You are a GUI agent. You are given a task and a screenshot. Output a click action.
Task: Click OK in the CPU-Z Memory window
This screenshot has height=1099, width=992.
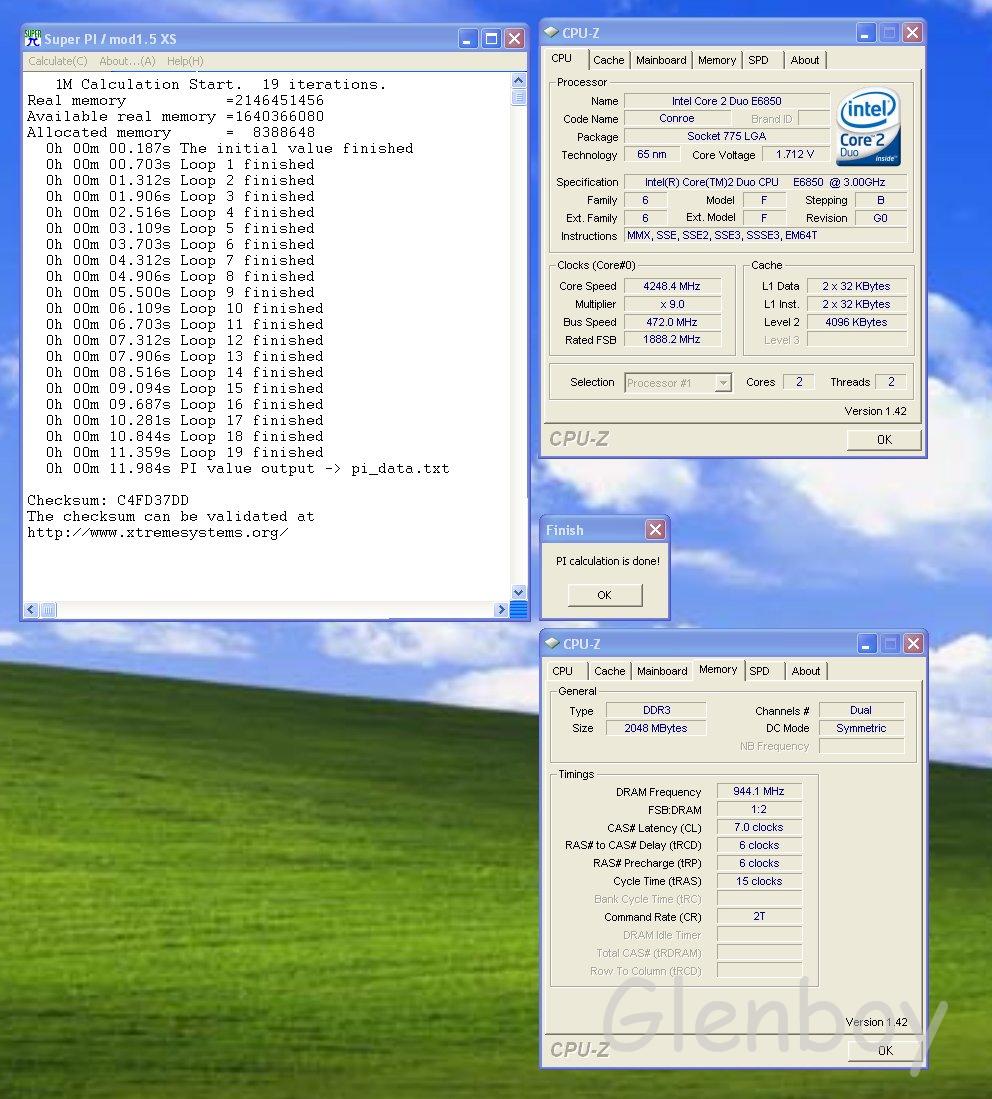[884, 1050]
